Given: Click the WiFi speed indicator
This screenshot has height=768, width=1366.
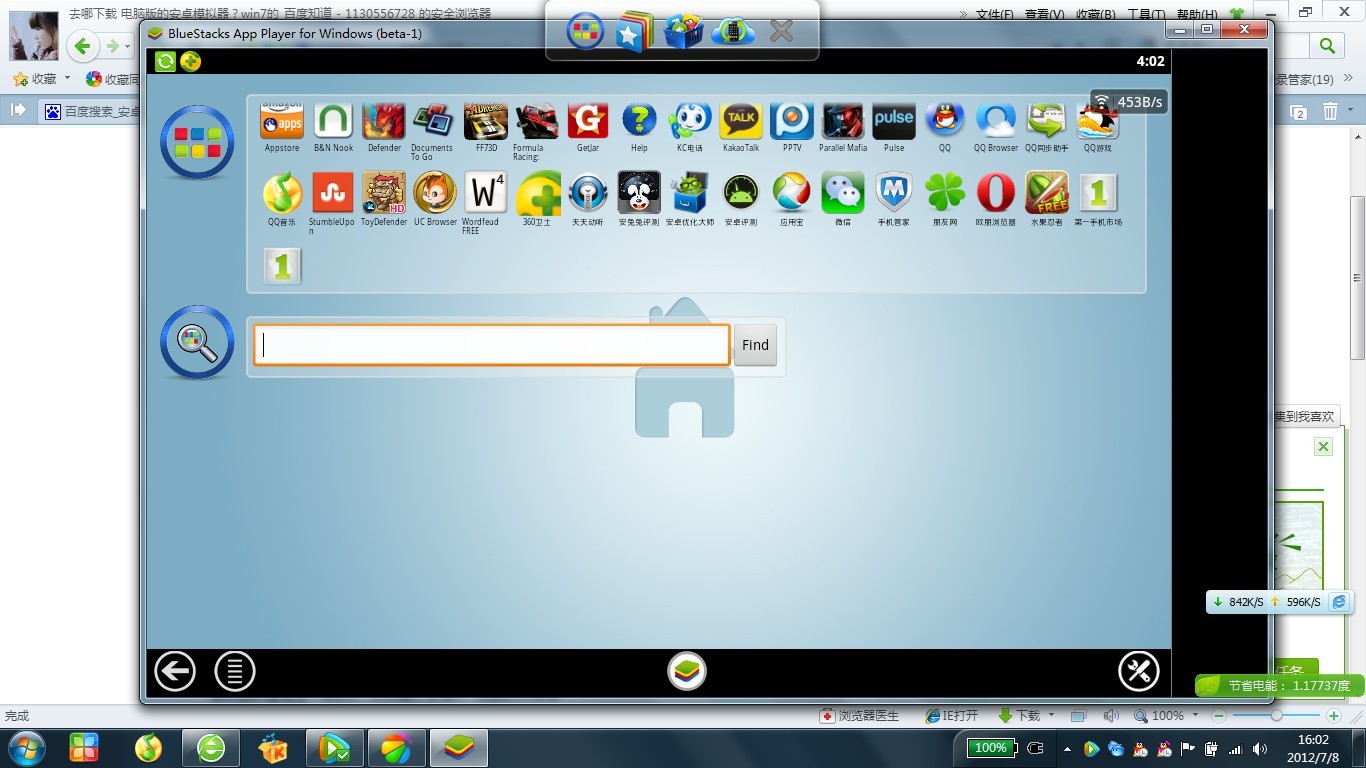Looking at the screenshot, I should tap(1128, 102).
